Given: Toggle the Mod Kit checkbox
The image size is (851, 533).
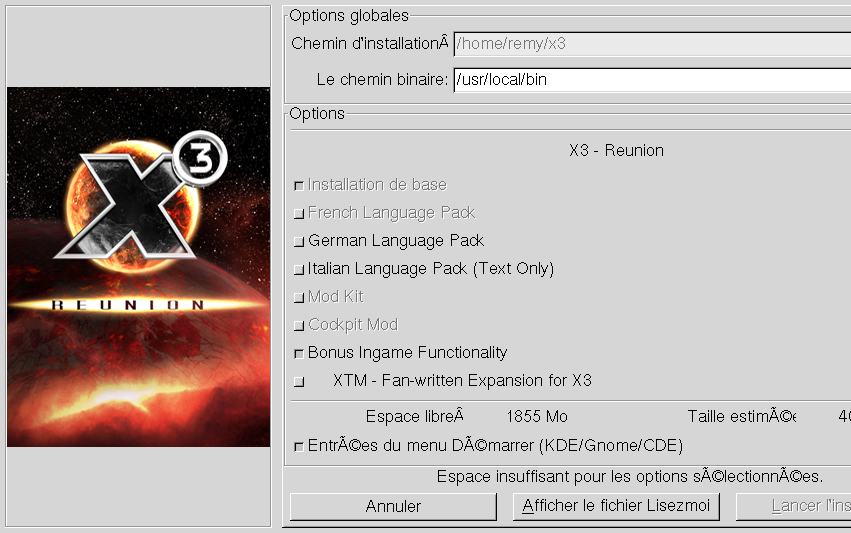Looking at the screenshot, I should click(x=299, y=298).
